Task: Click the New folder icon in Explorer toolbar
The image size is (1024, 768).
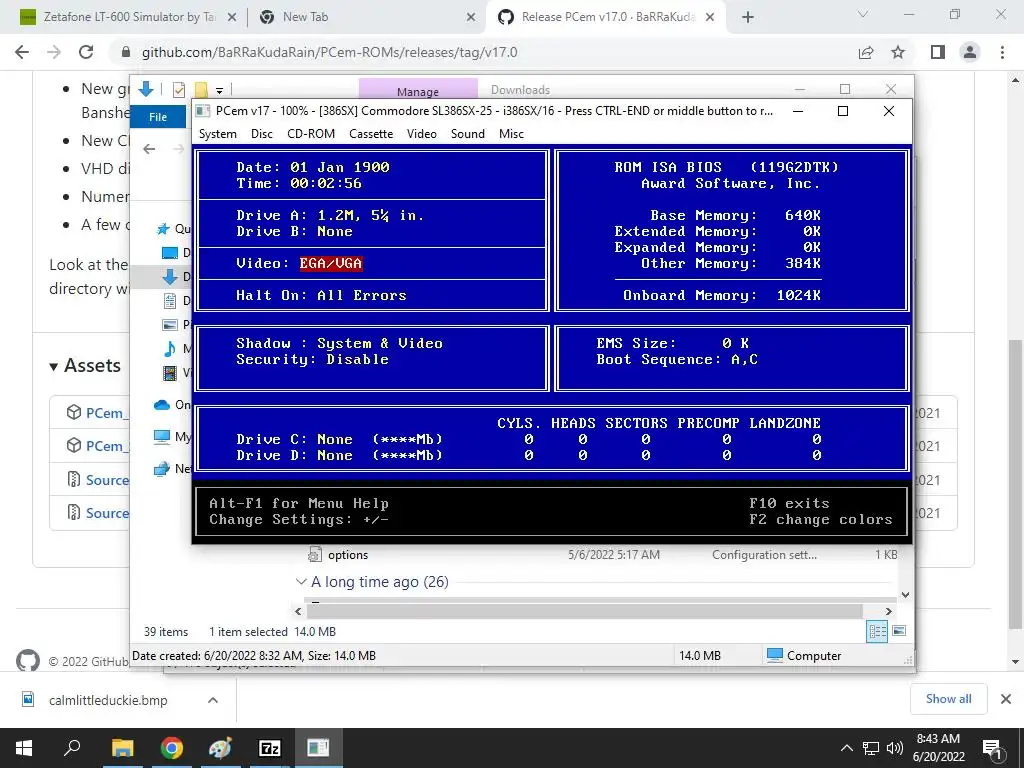Action: (201, 90)
